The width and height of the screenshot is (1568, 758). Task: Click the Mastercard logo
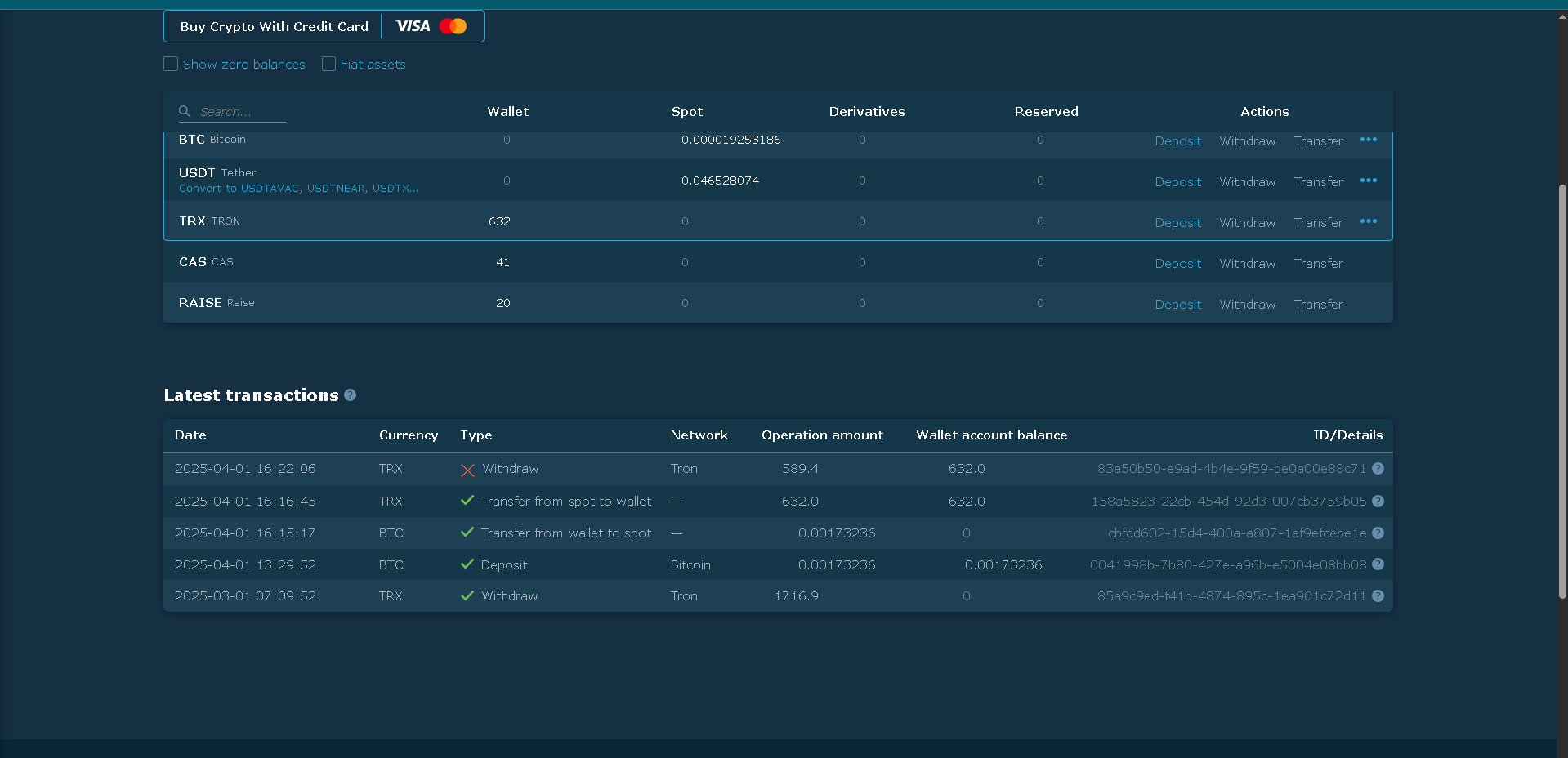453,26
